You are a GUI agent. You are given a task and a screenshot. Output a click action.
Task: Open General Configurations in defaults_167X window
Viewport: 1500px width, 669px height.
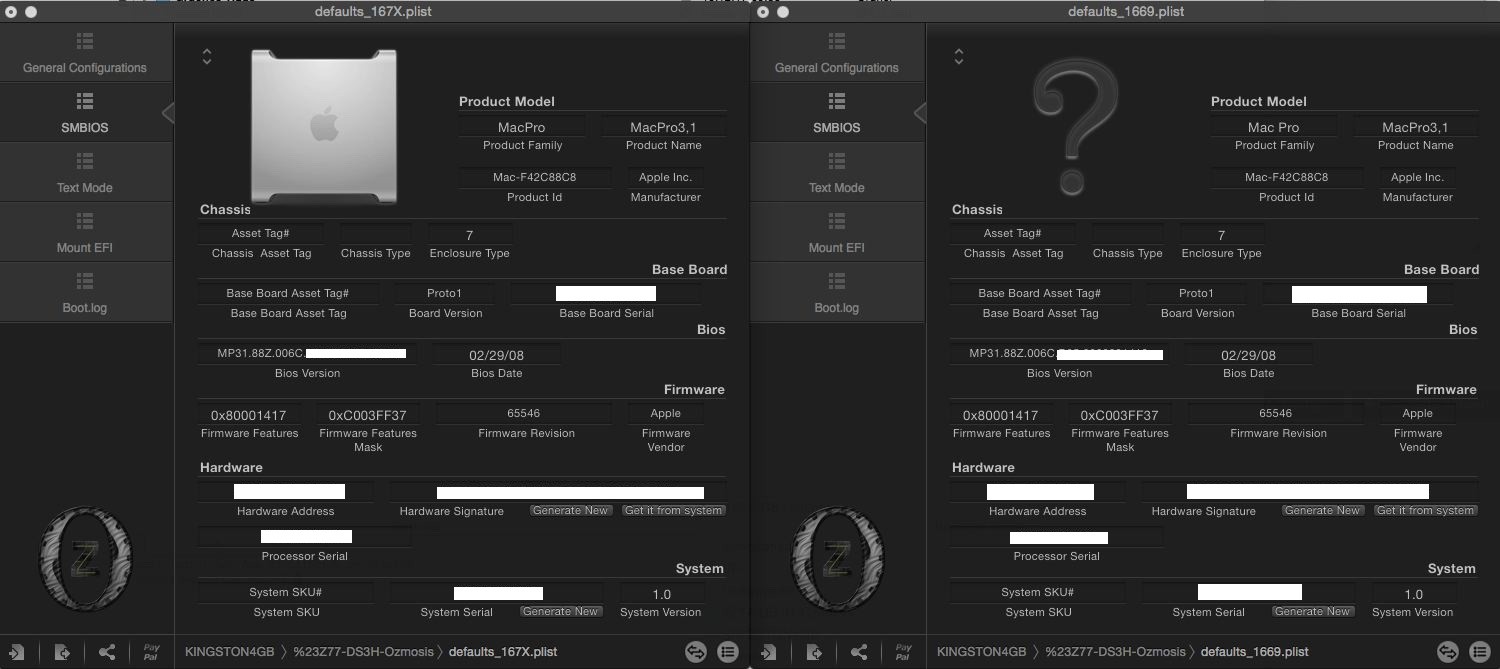pos(85,54)
